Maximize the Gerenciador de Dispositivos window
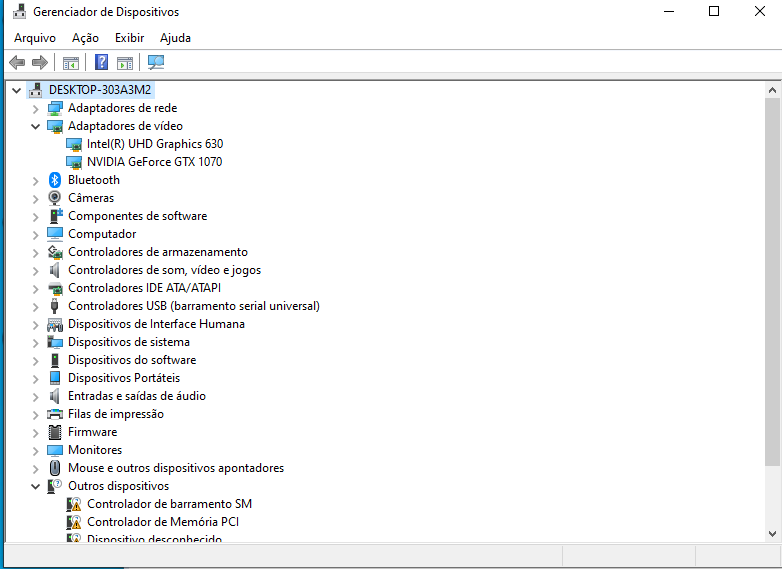782x572 pixels. coord(714,11)
